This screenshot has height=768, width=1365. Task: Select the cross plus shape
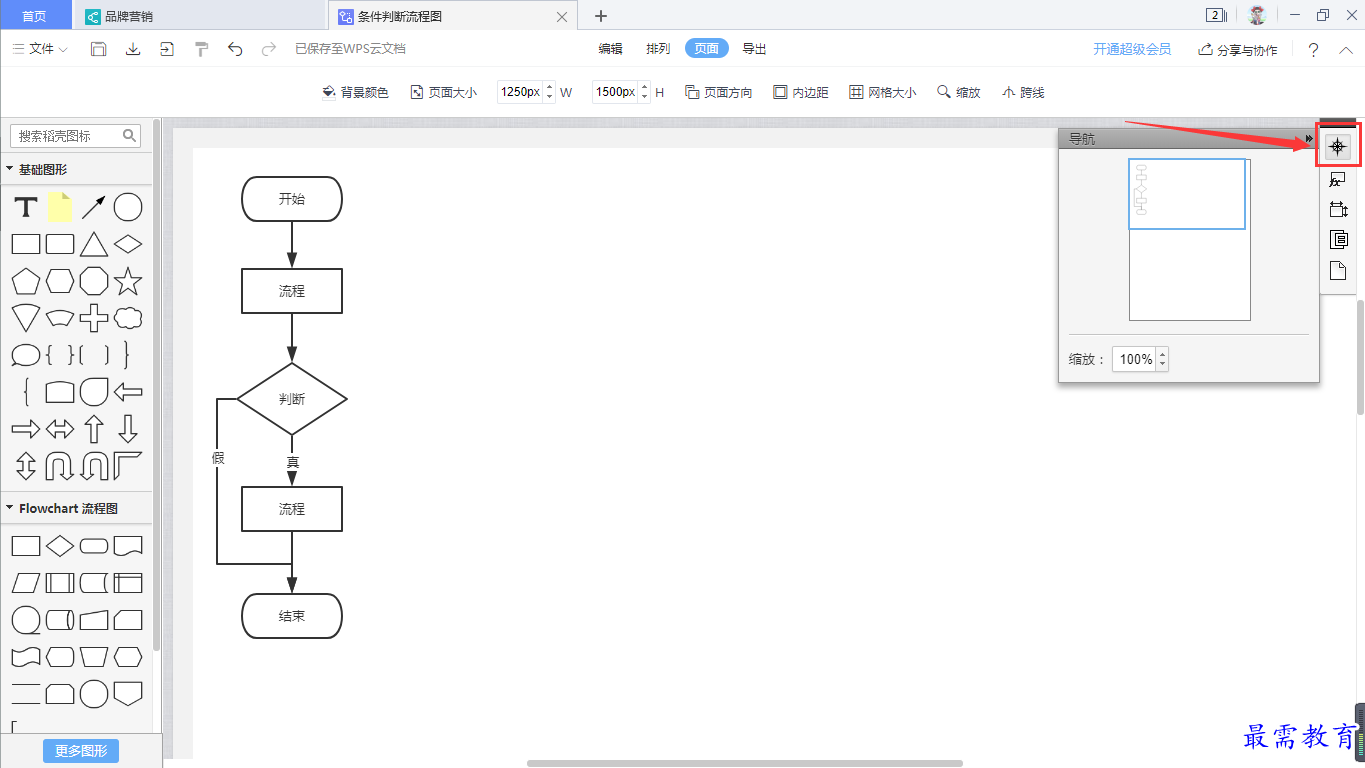tap(94, 318)
